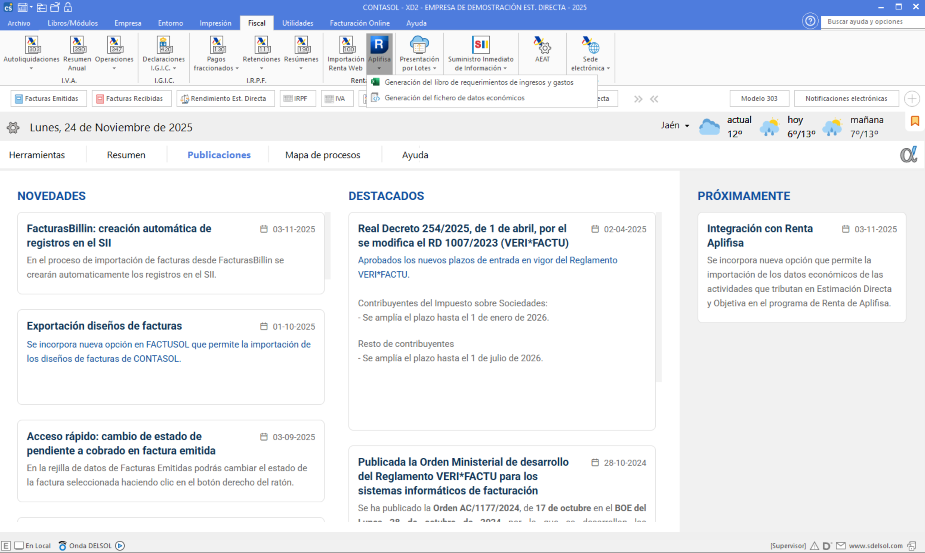Screen dimensions: 925x553
Task: Open link about VERI*FACTU new deadlines
Action: [488, 267]
